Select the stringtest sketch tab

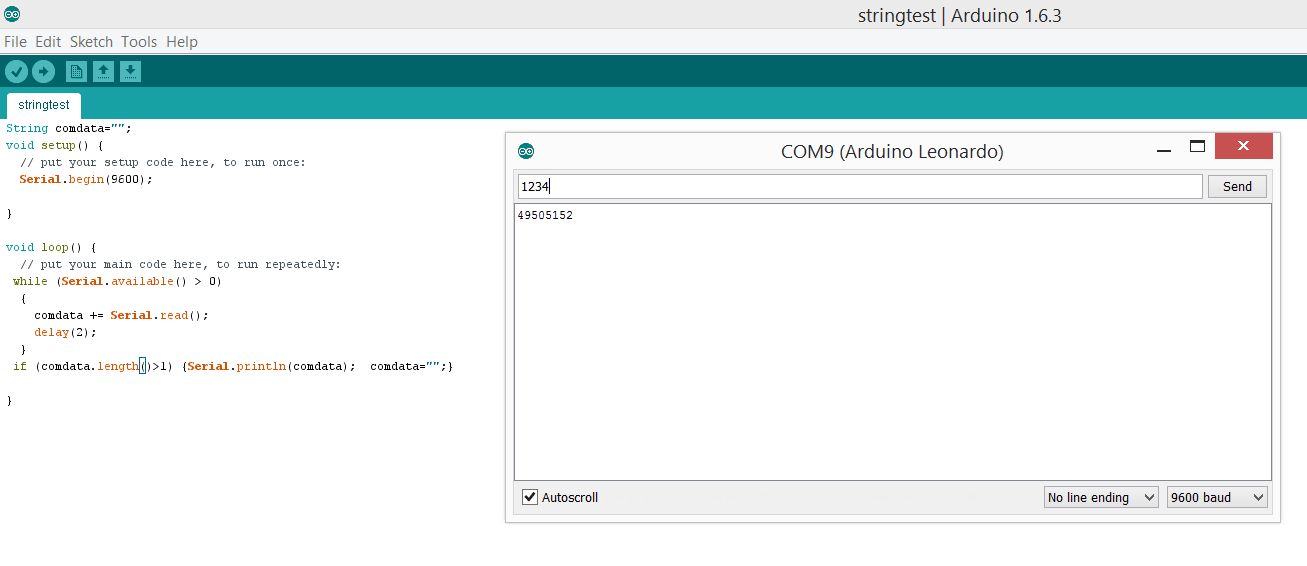[x=44, y=105]
